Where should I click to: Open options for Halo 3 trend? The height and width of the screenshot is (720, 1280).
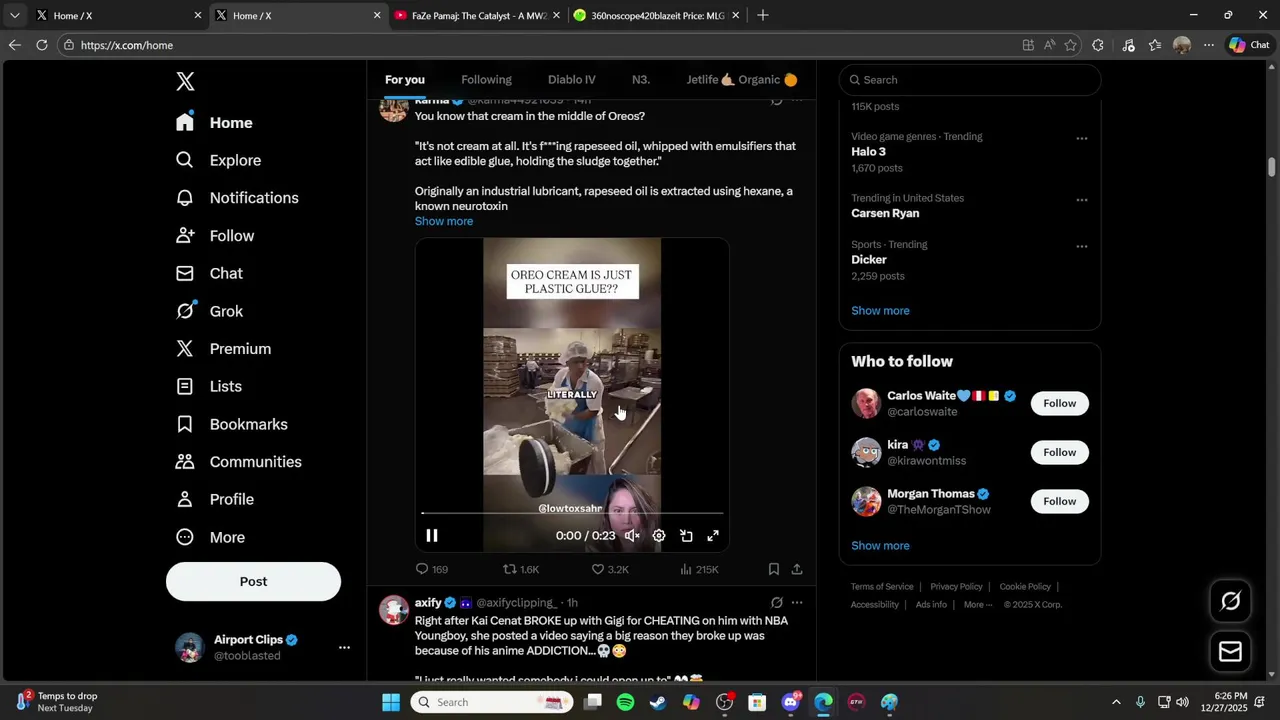1082,138
